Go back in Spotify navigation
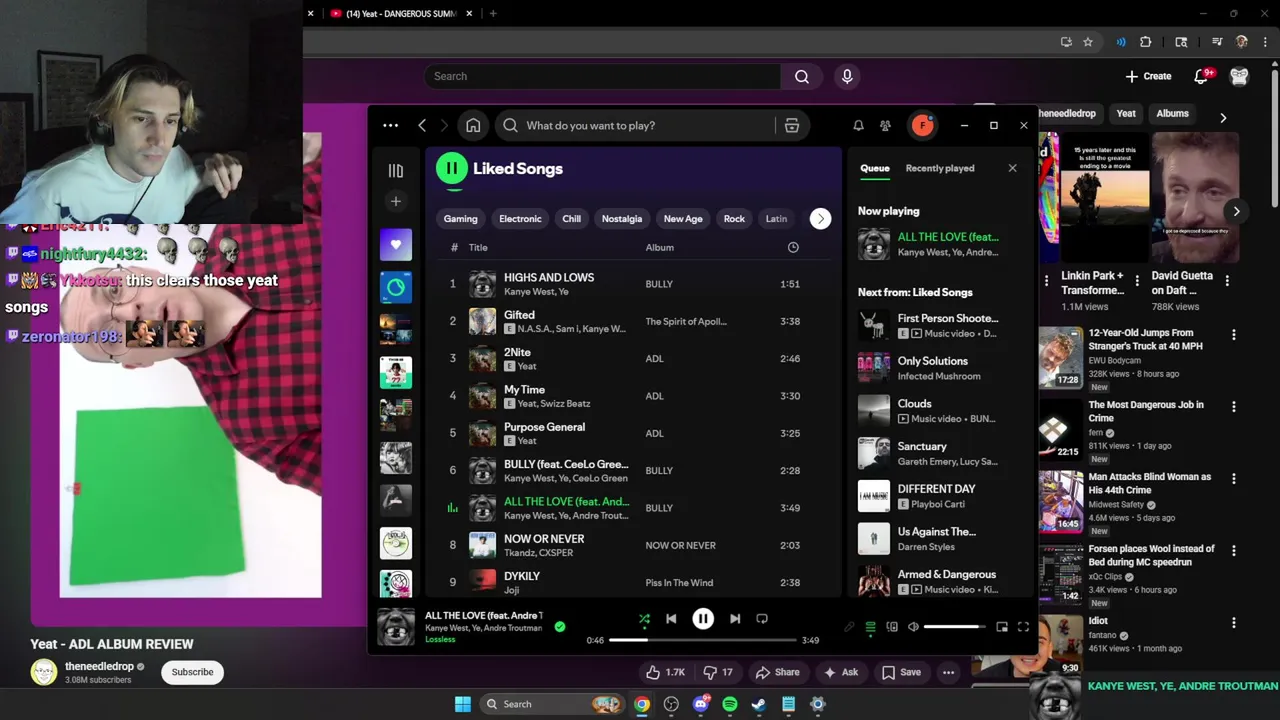The height and width of the screenshot is (720, 1280). point(422,125)
